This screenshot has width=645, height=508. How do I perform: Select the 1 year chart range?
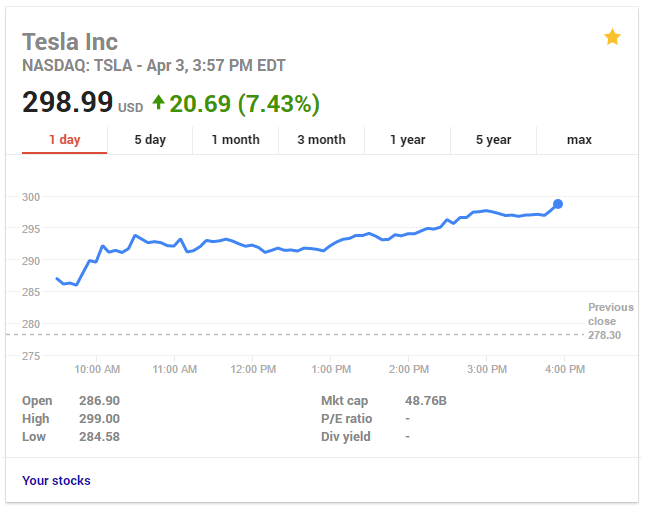pyautogui.click(x=408, y=140)
